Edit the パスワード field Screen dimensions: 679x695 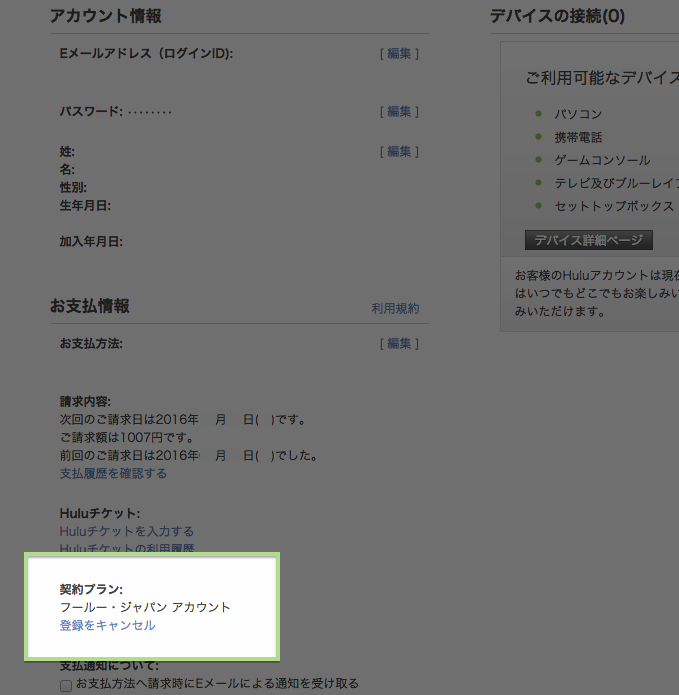pos(399,111)
